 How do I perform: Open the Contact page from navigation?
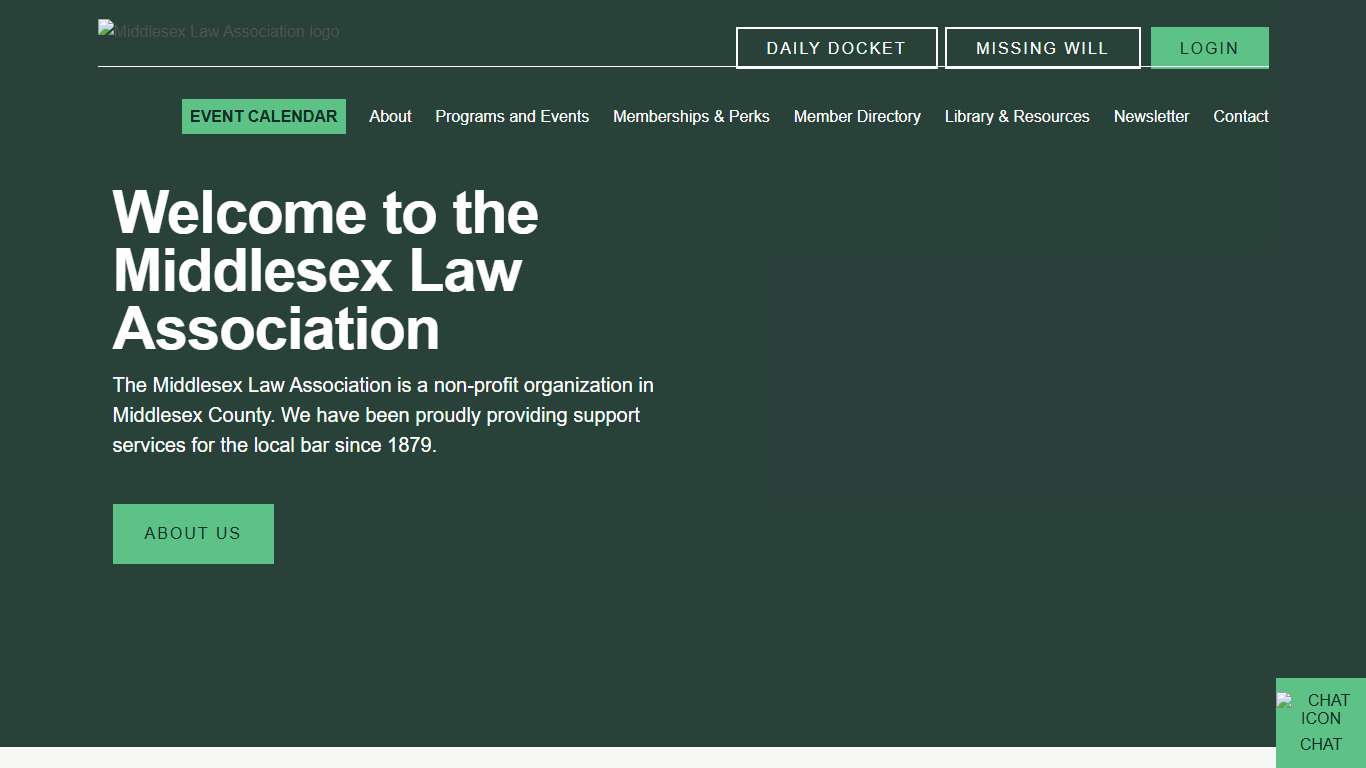pos(1240,116)
